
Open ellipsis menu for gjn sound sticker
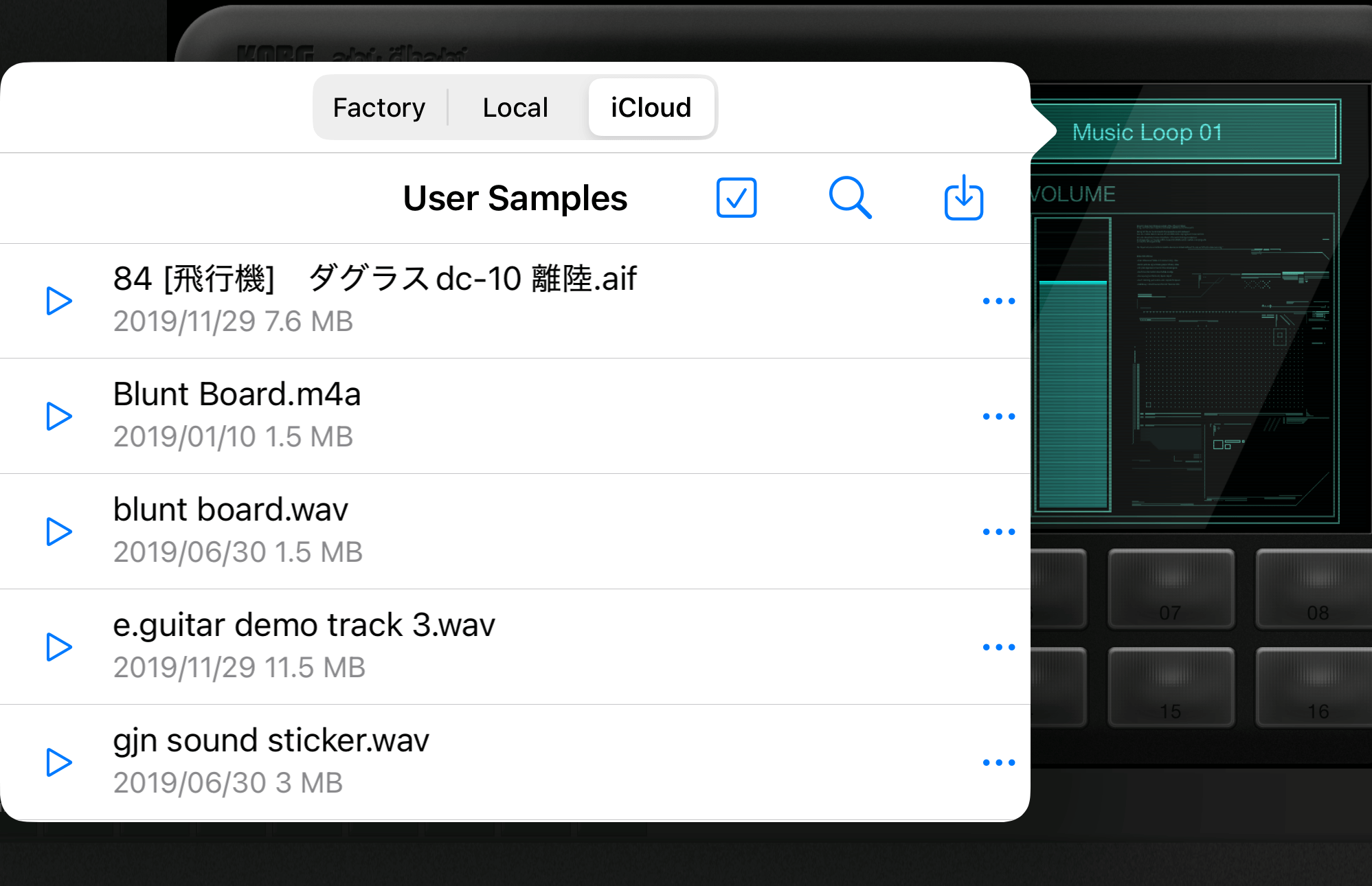click(998, 762)
